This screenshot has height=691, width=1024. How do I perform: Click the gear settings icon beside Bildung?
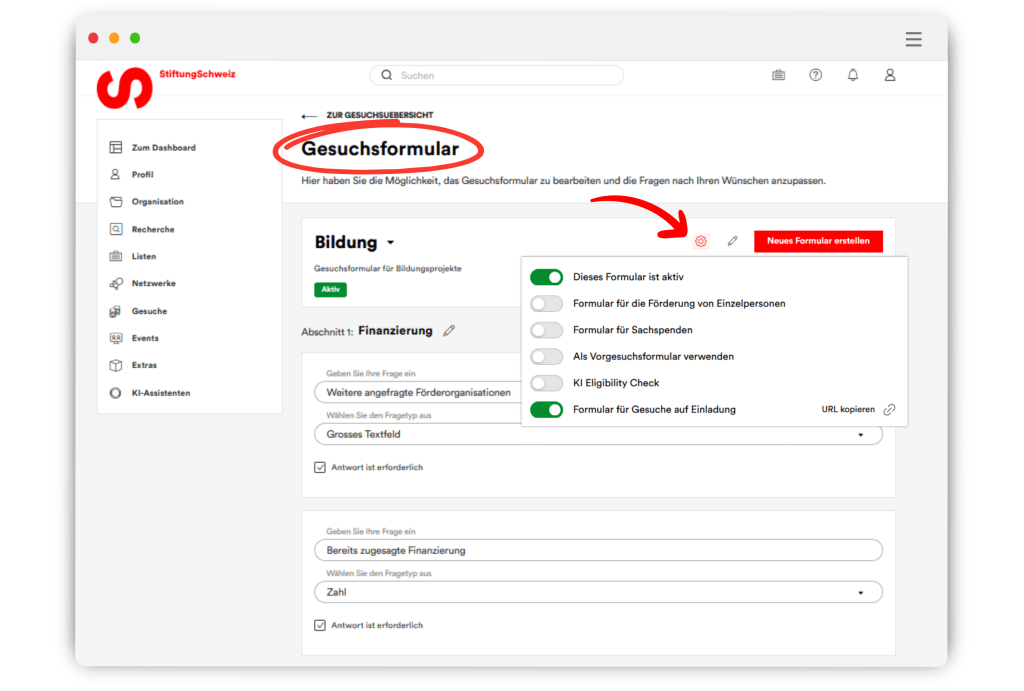pos(700,241)
